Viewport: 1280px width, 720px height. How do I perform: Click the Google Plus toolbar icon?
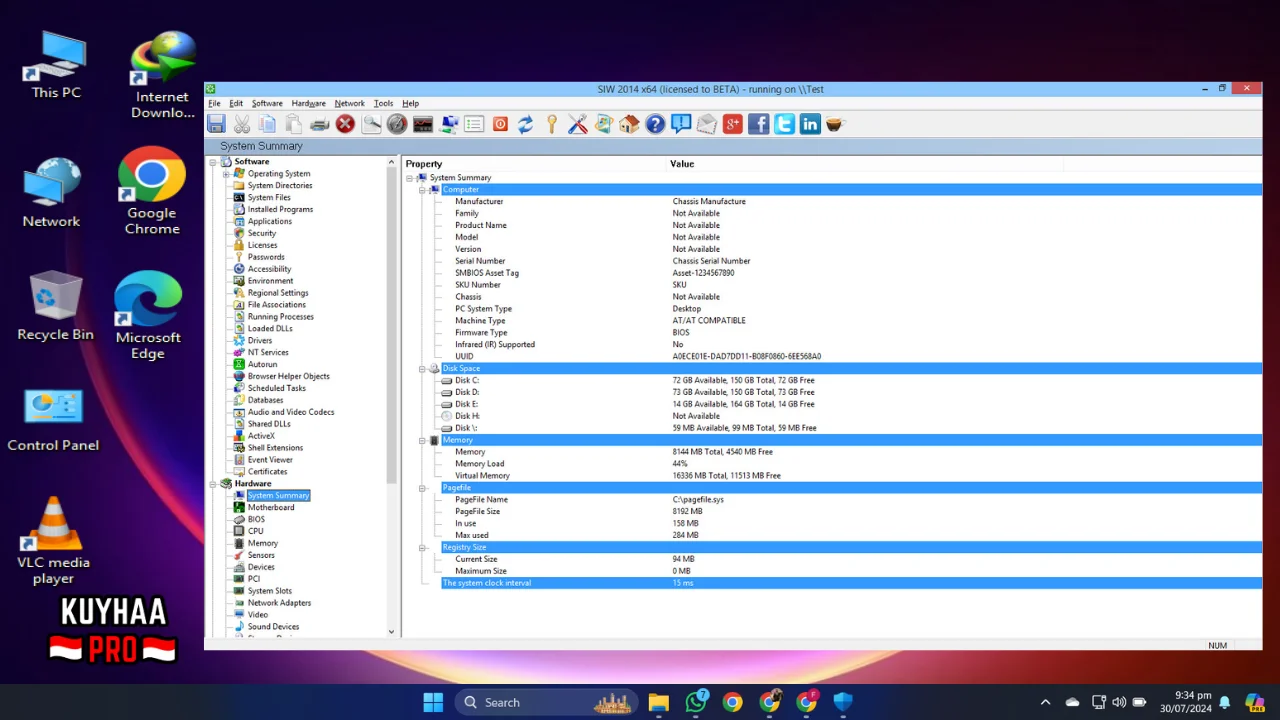[x=733, y=124]
